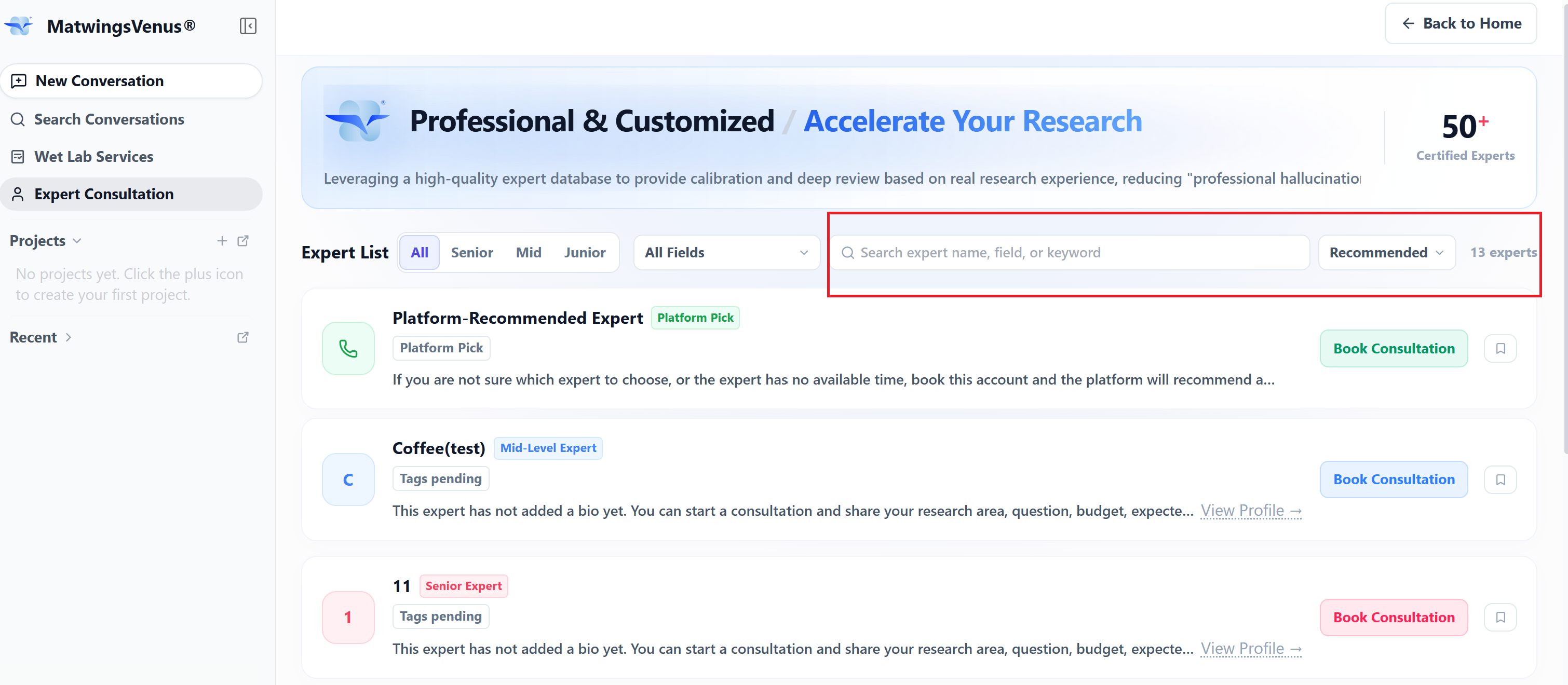
Task: Click the green Platform Pick badge
Action: [695, 318]
